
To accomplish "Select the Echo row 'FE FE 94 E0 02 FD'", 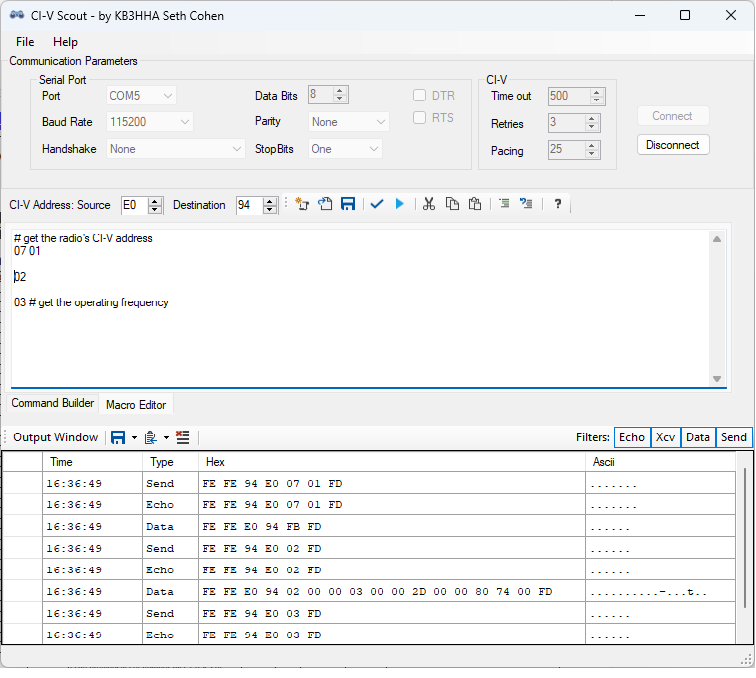I will [369, 570].
